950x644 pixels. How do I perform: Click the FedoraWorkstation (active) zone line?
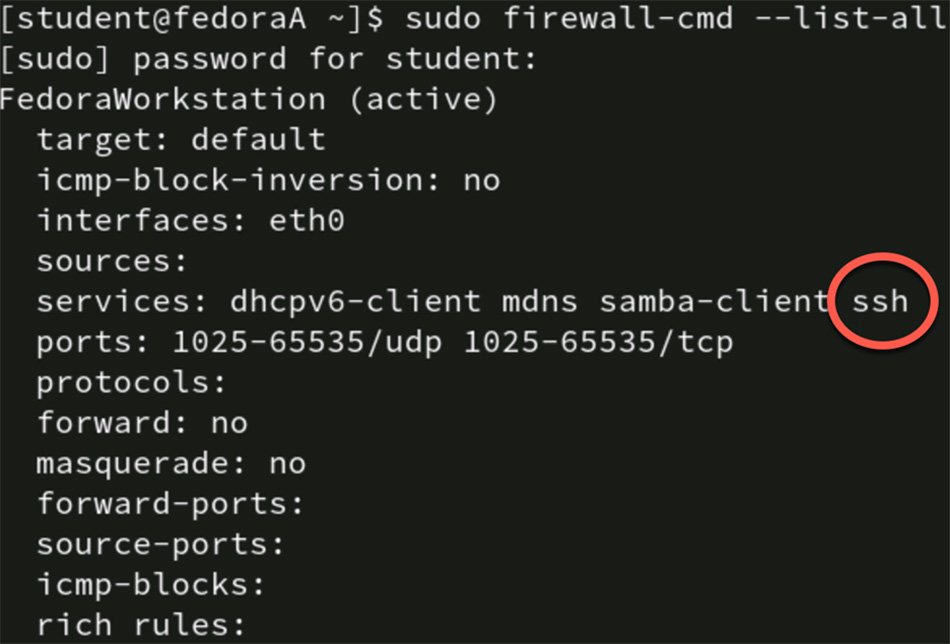coord(248,99)
